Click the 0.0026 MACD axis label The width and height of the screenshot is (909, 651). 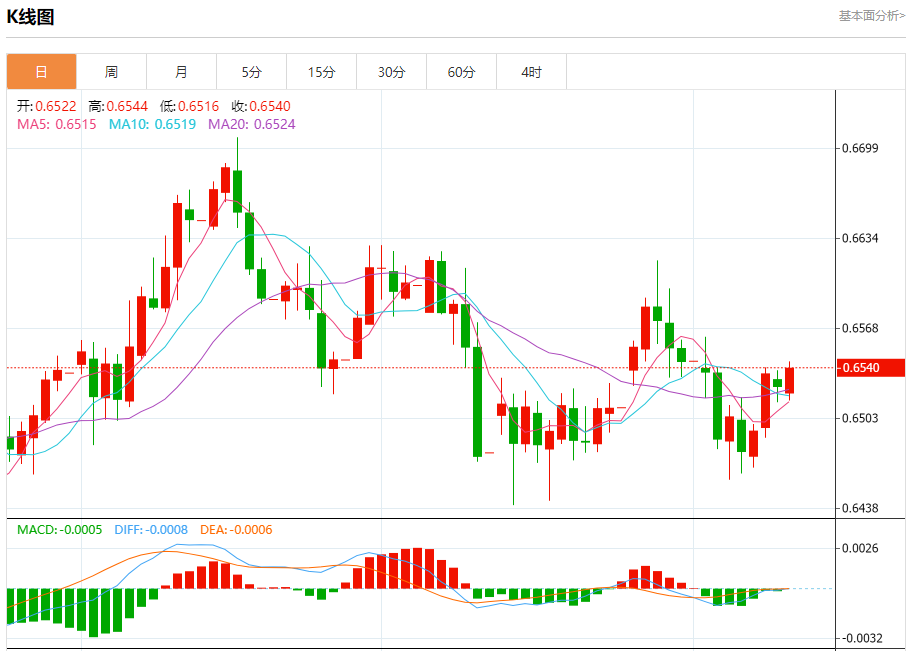(860, 548)
